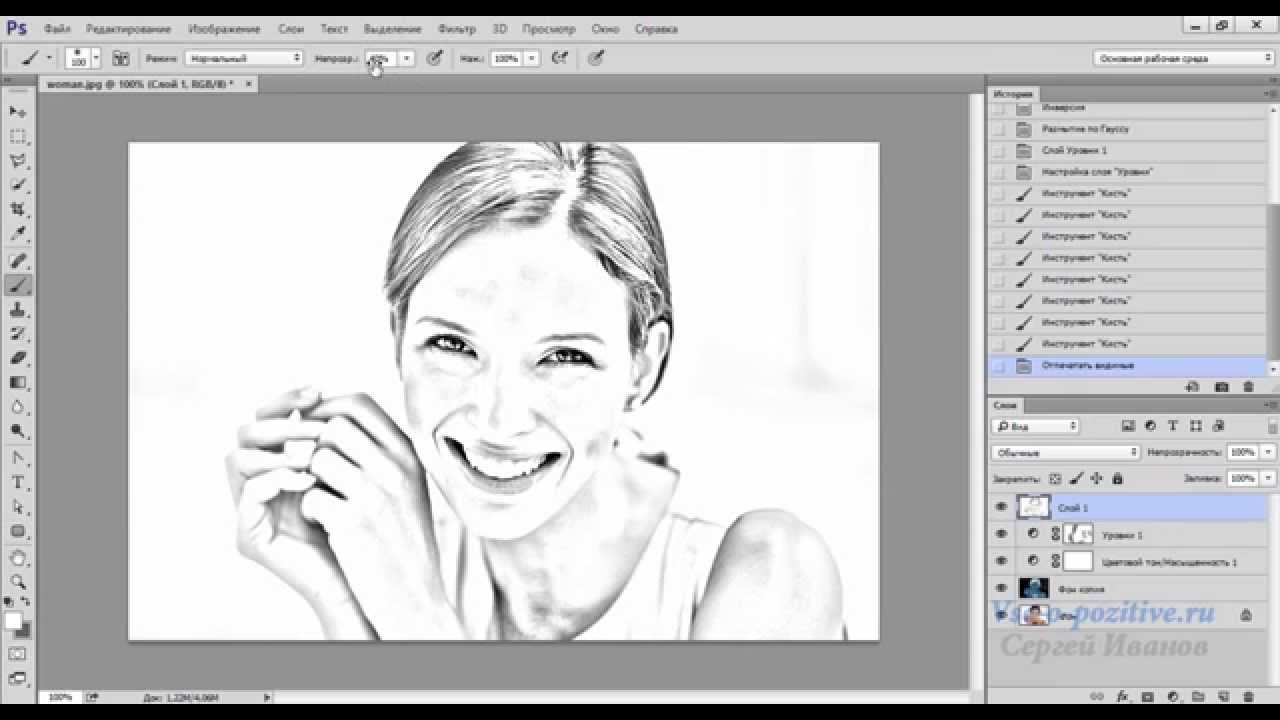
Task: Open the brush opacity slider arrow
Action: pos(406,58)
